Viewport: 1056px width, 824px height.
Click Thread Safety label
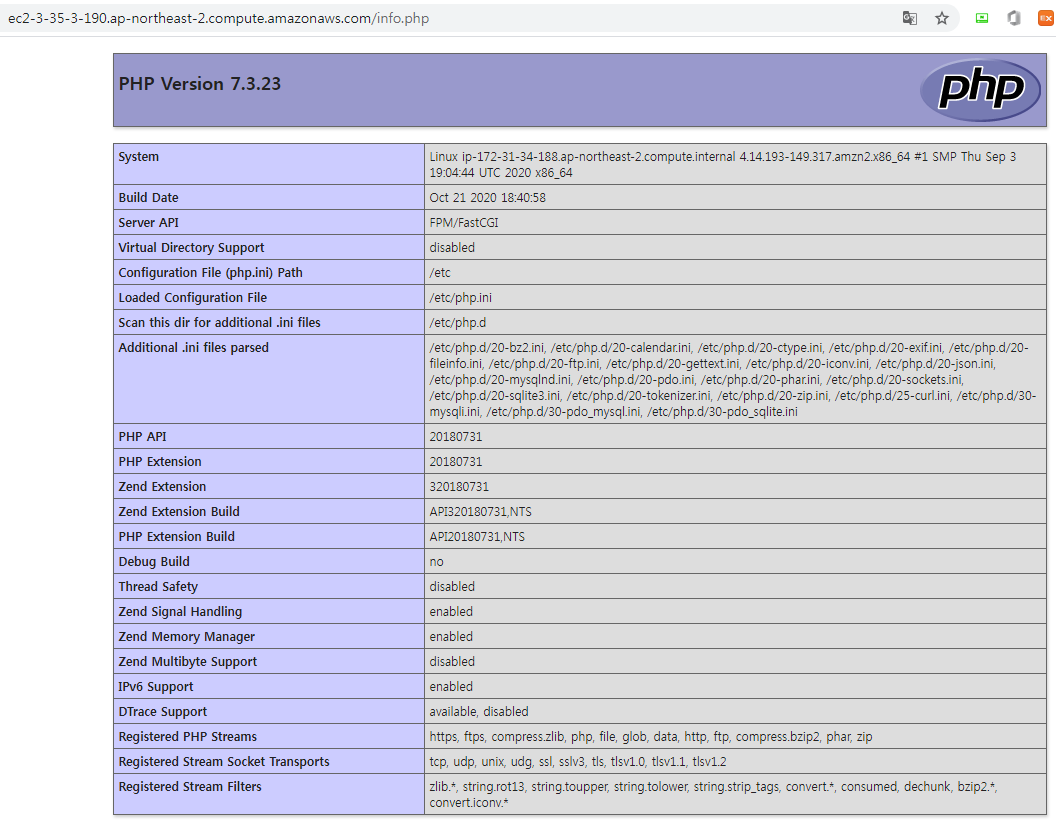(158, 586)
